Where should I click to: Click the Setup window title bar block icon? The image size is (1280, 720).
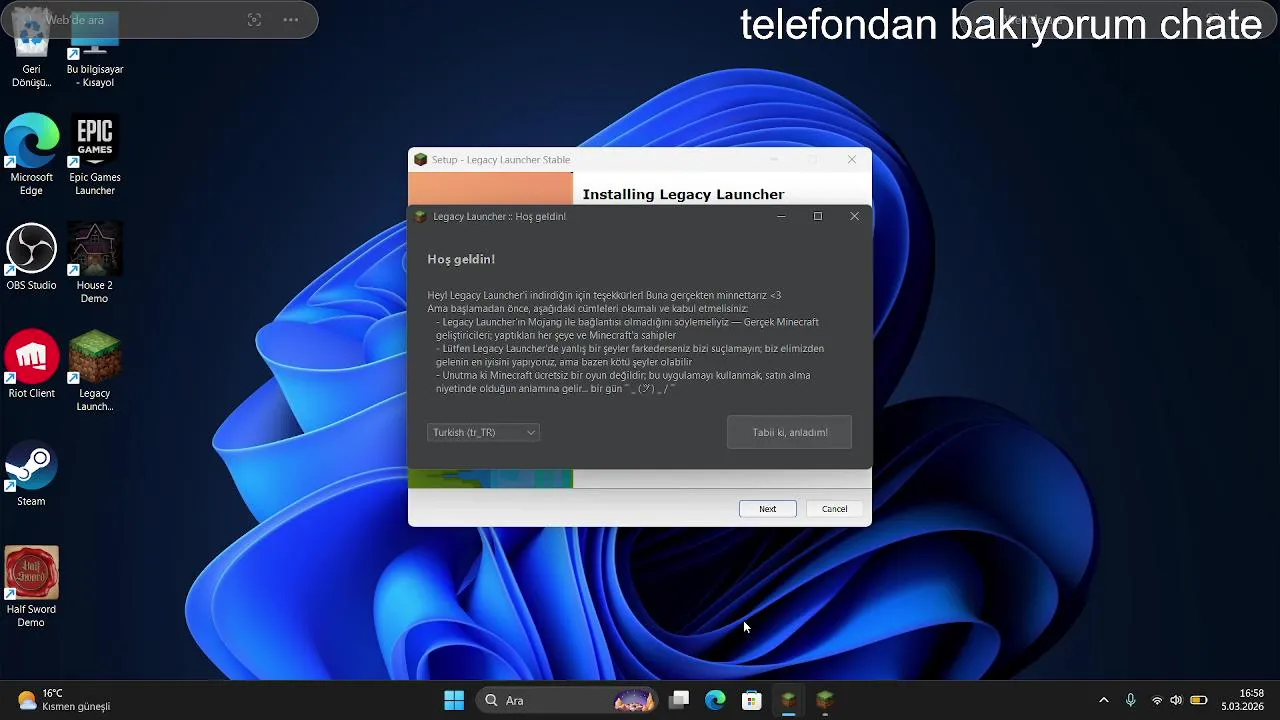421,159
